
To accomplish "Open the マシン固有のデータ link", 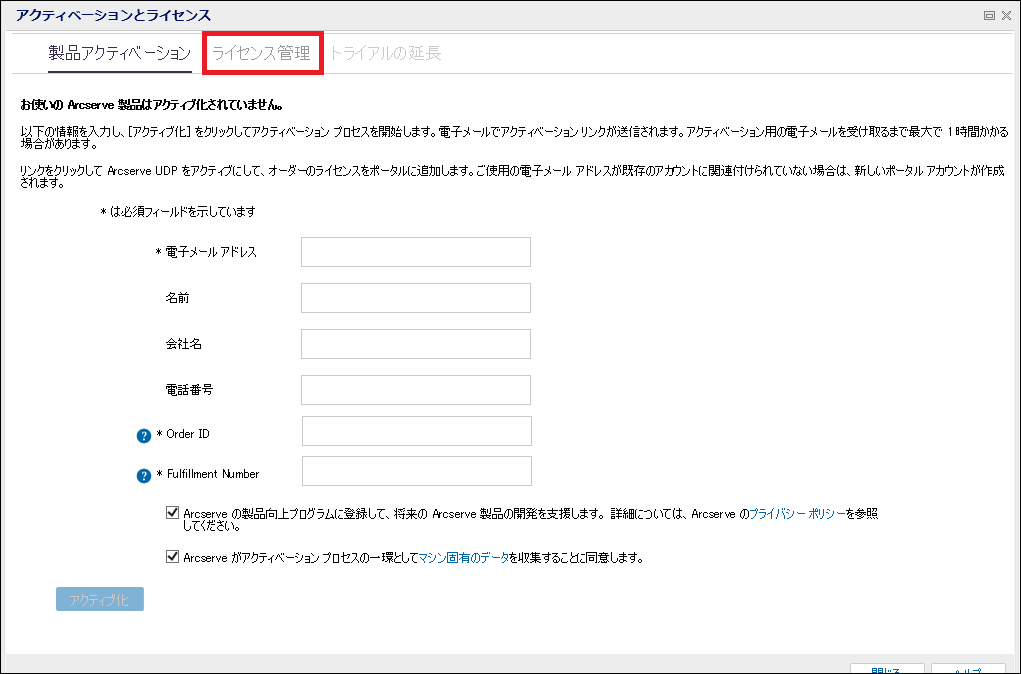I will pos(464,558).
